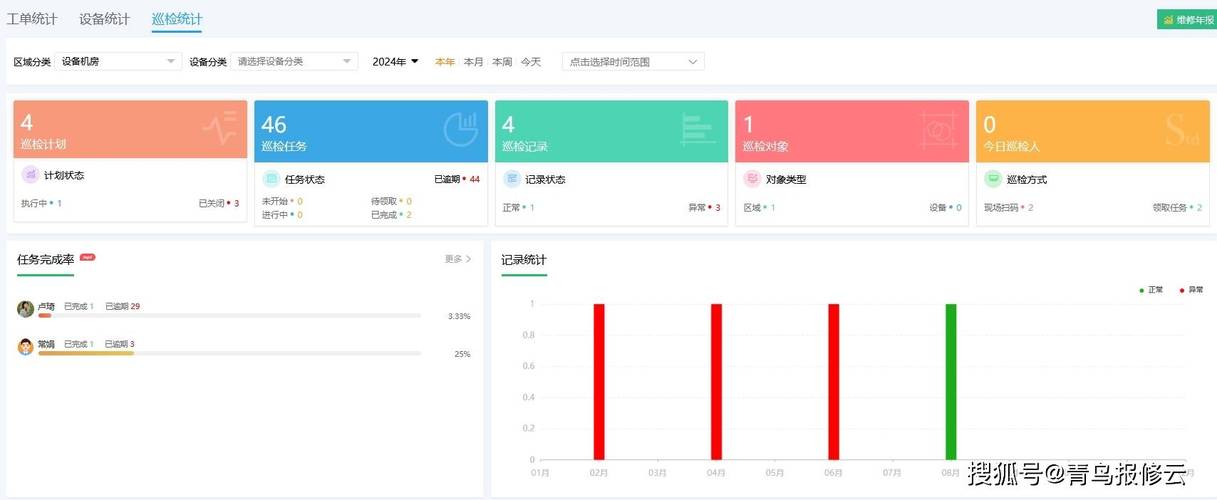Click 已完成 2 in 任务状态 card
The width and height of the screenshot is (1217, 500).
(391, 215)
